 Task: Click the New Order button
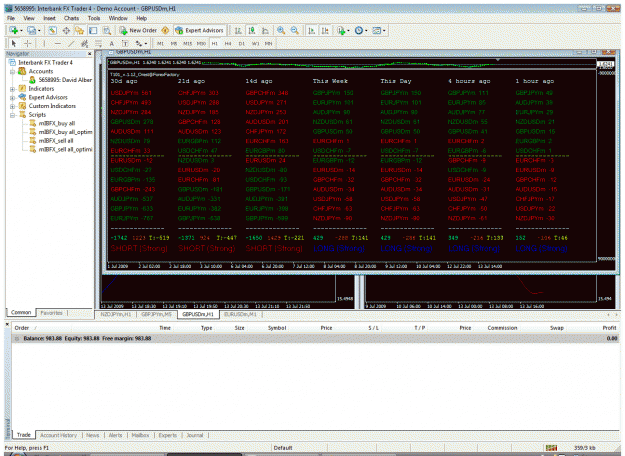[x=138, y=30]
